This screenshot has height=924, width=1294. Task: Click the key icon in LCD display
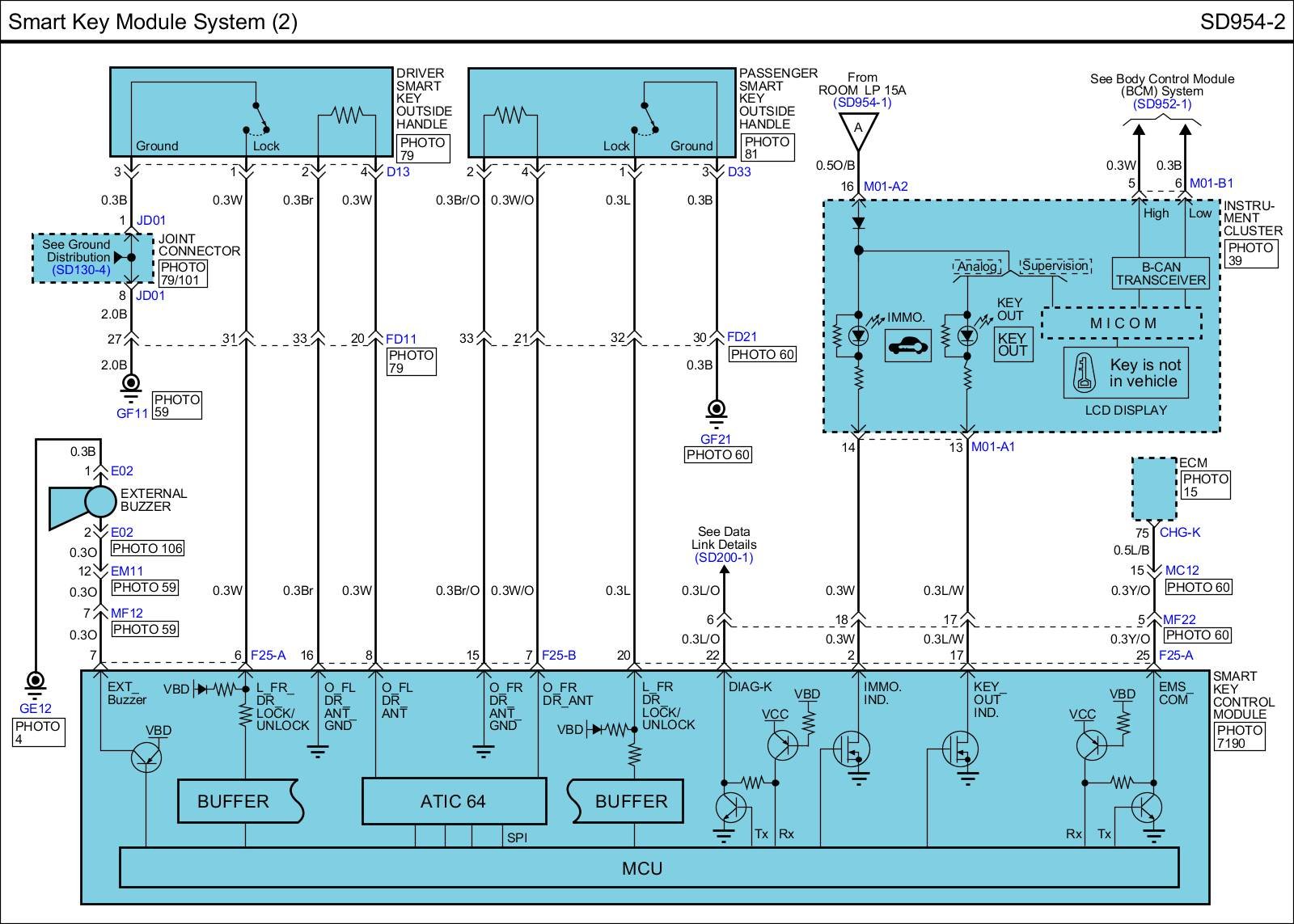click(1085, 373)
